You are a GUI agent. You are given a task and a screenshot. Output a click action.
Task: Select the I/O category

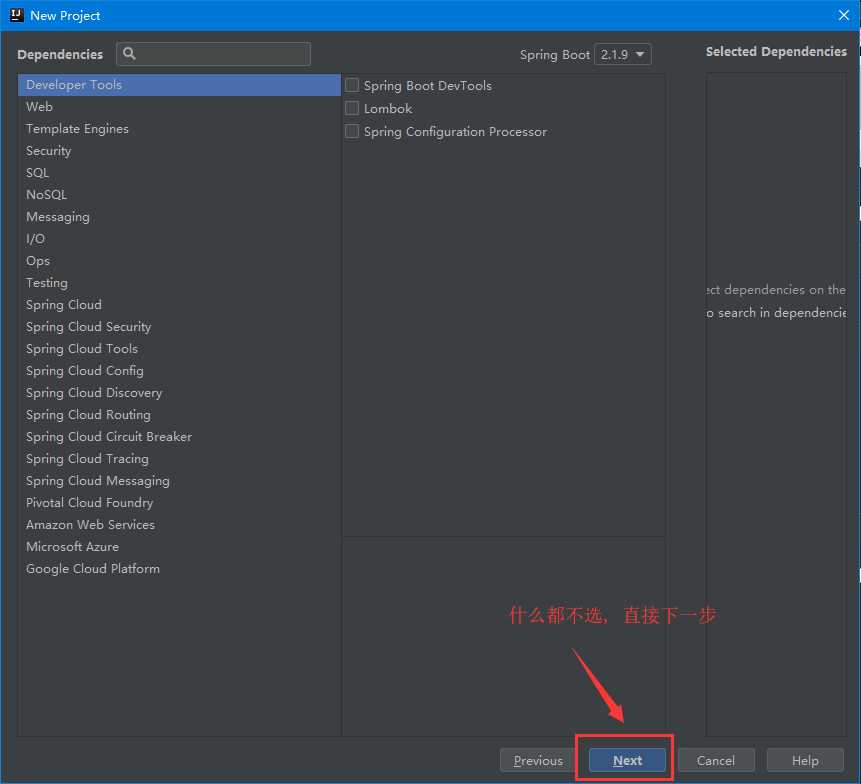tap(180, 239)
